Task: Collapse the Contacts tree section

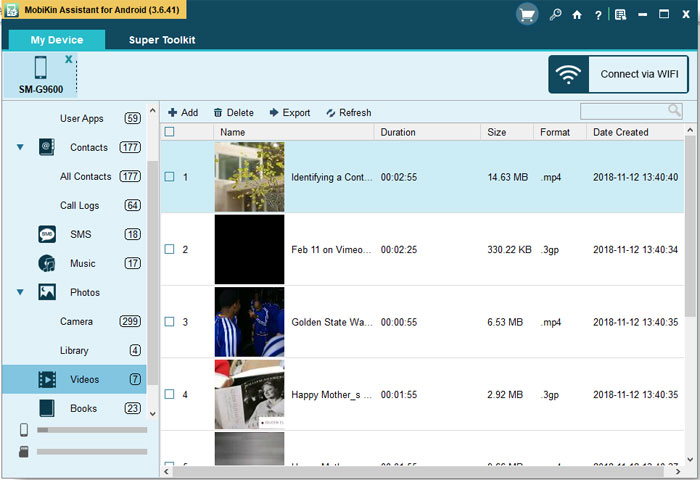Action: (20, 148)
